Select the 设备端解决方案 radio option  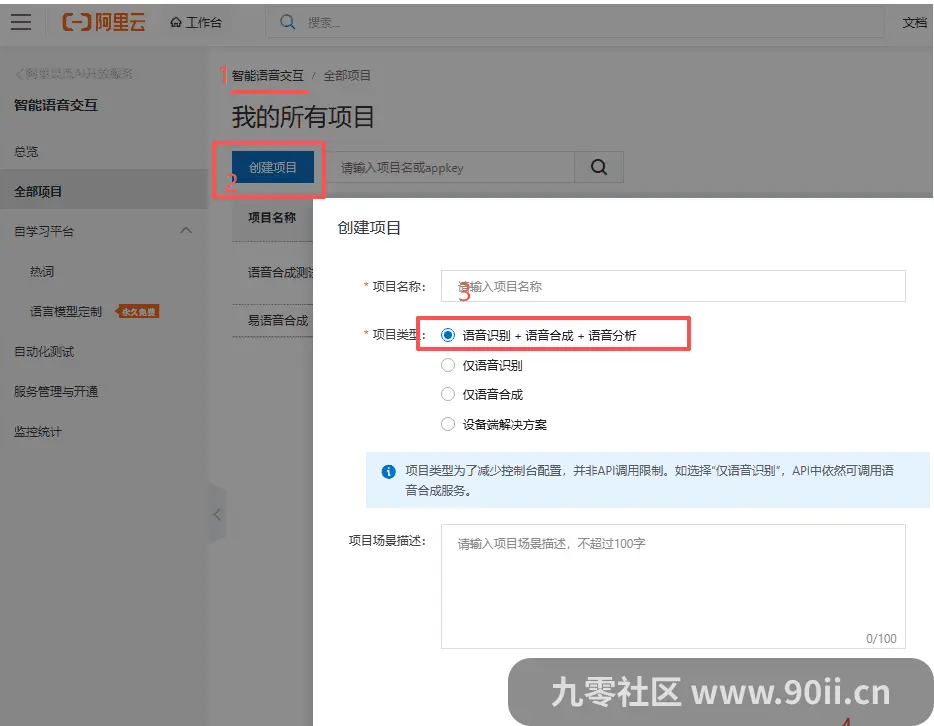[x=447, y=424]
